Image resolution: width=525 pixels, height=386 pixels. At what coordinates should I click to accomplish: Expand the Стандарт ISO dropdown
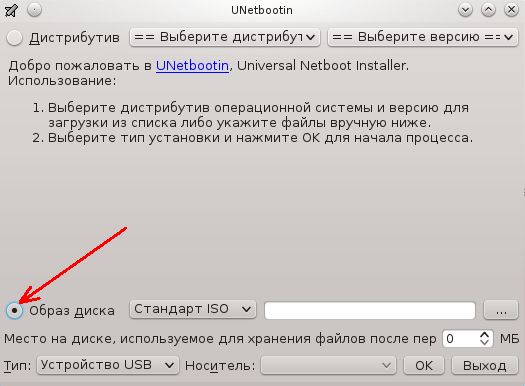click(193, 309)
